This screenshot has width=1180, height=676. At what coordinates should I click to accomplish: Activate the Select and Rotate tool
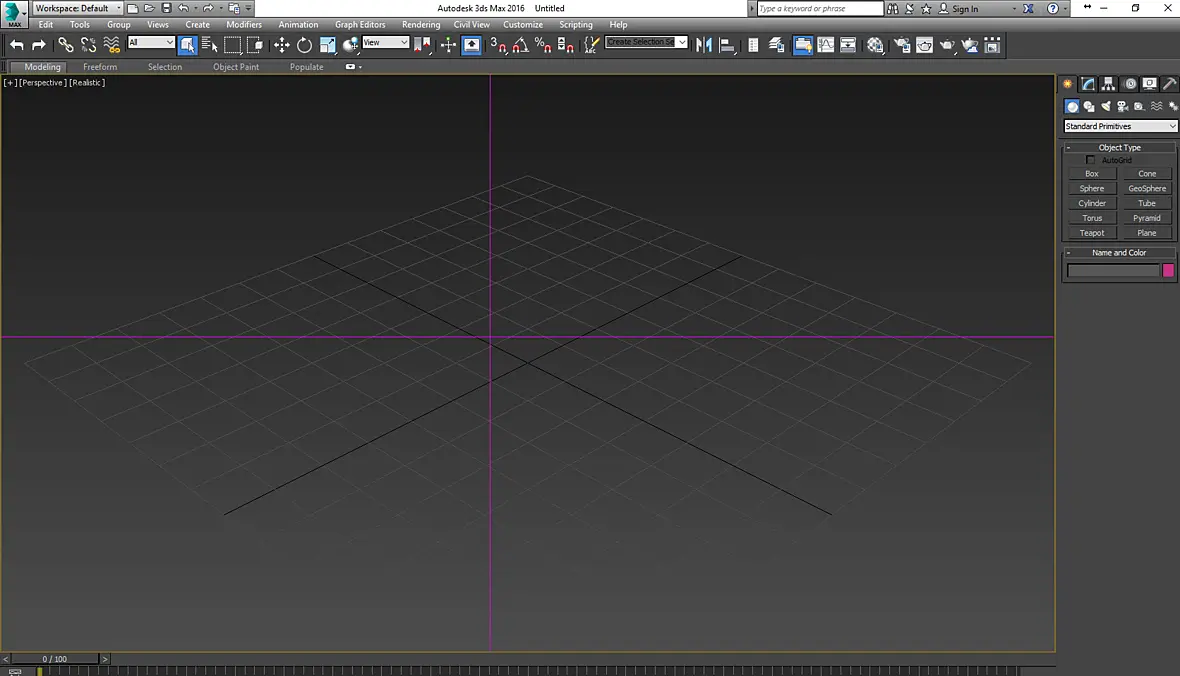pos(304,45)
